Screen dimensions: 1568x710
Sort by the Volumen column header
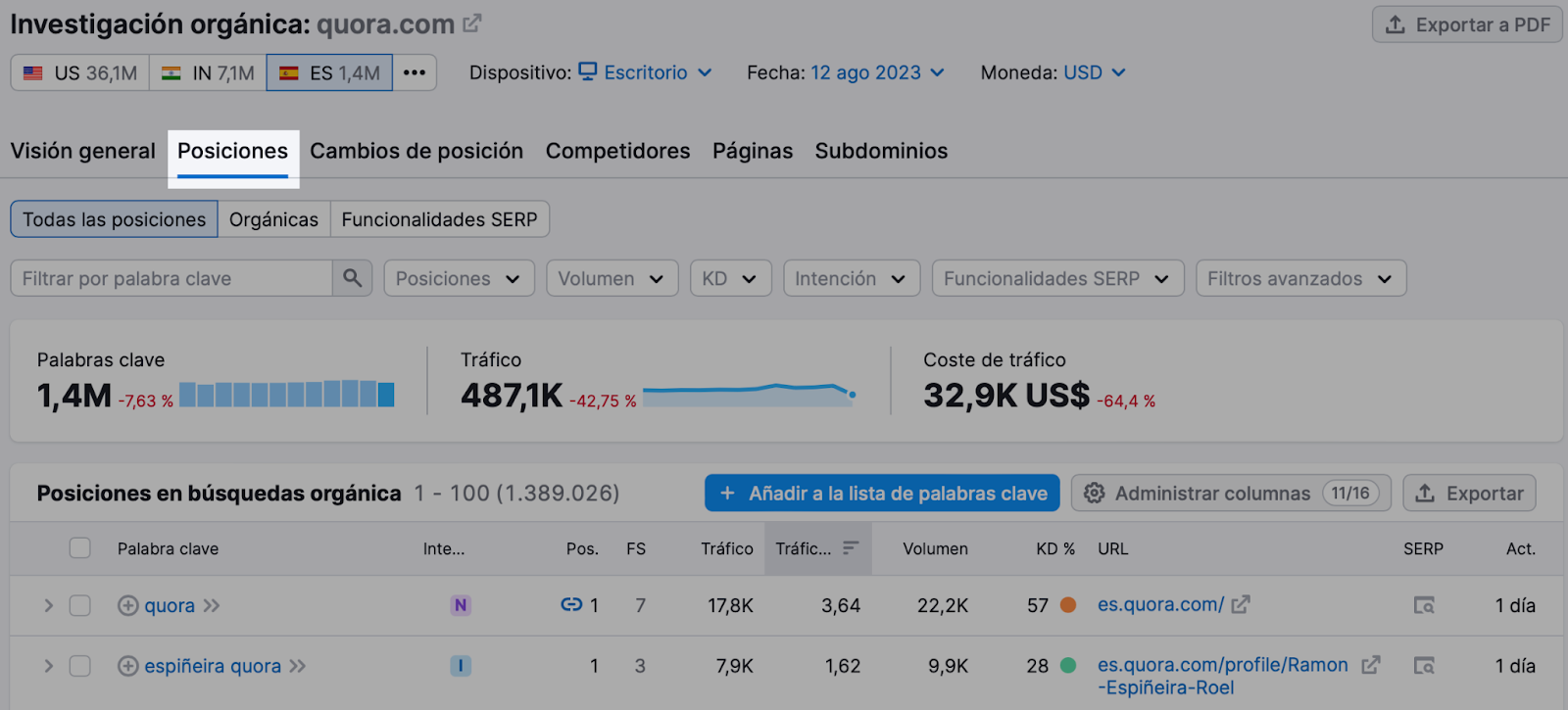(935, 548)
